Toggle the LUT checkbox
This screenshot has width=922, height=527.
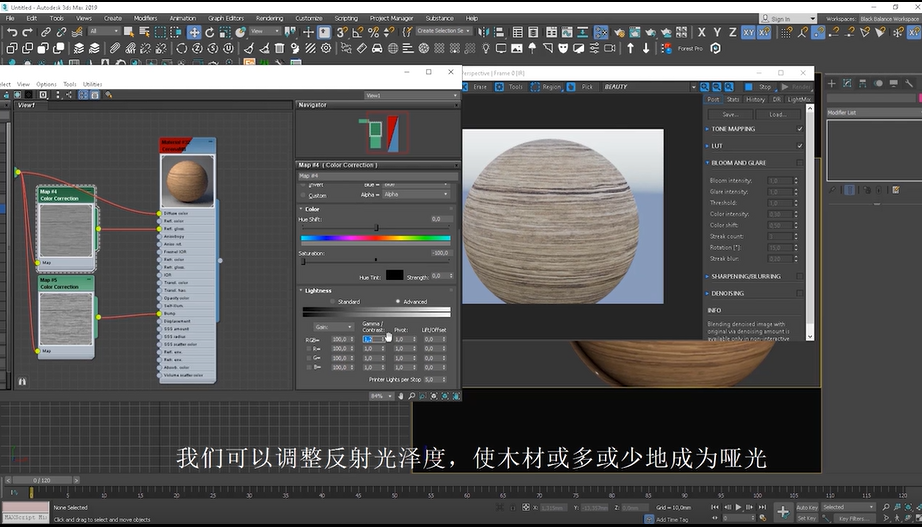point(800,145)
